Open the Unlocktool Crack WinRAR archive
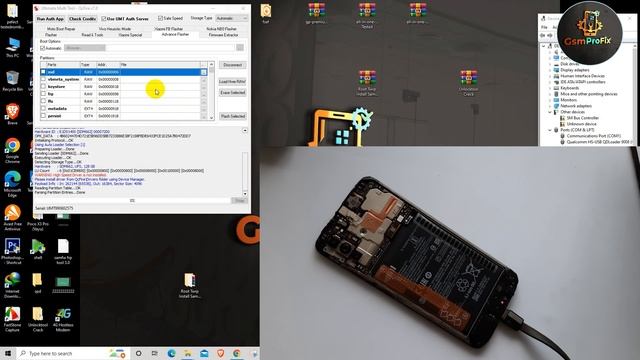The height and width of the screenshot is (360, 640). [468, 83]
